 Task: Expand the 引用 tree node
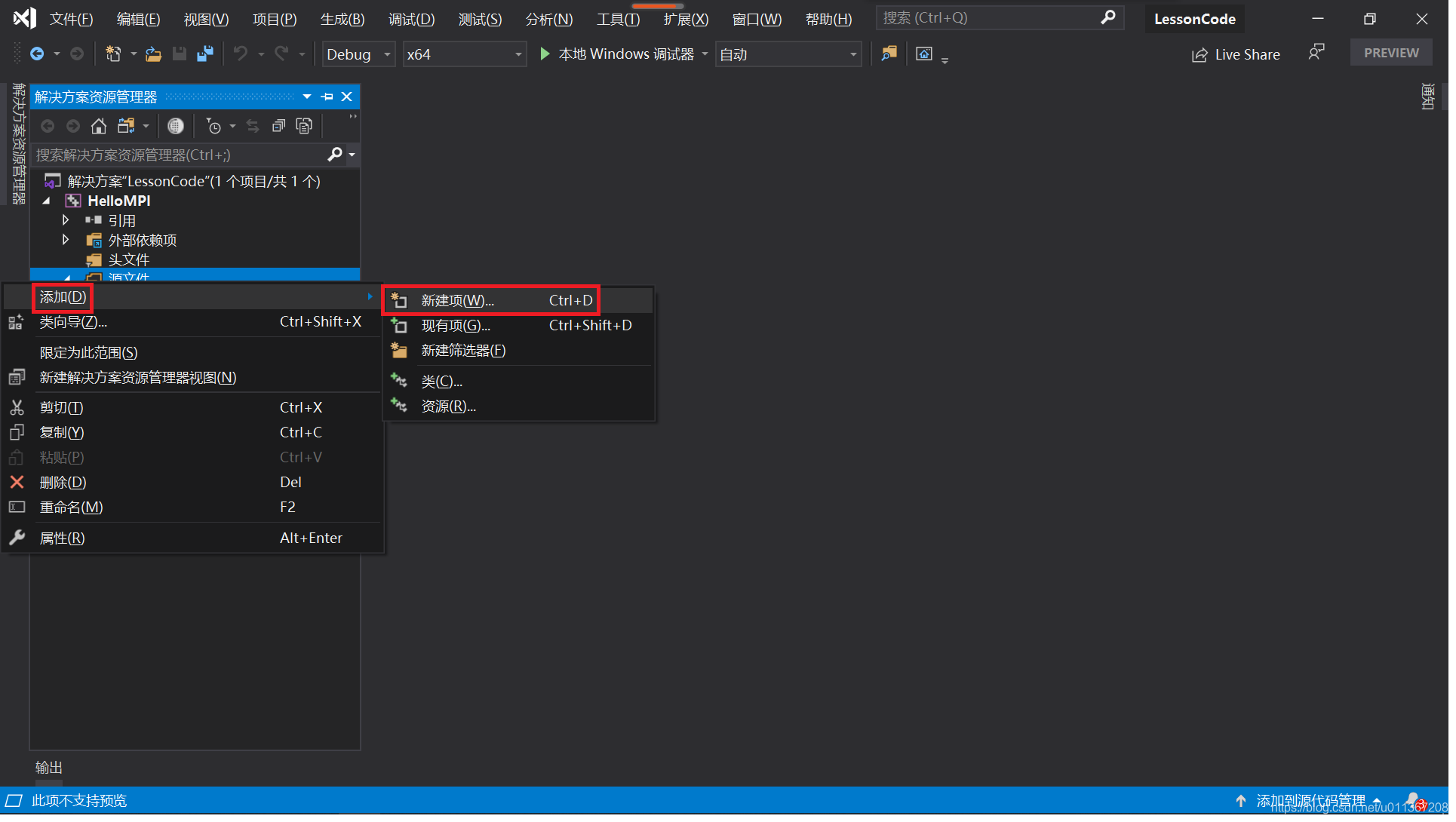[x=66, y=220]
